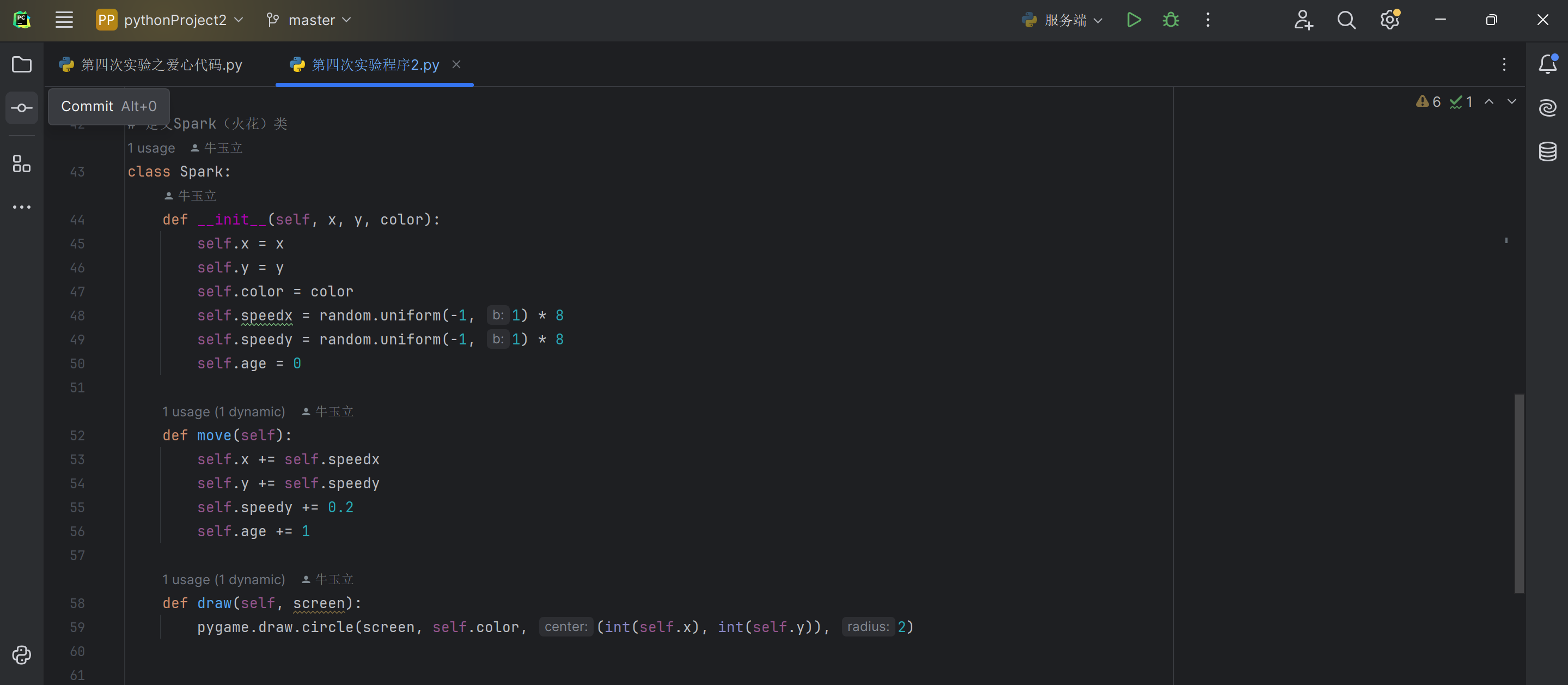This screenshot has width=1568, height=685.
Task: Open the master branch dropdown
Action: coord(309,20)
